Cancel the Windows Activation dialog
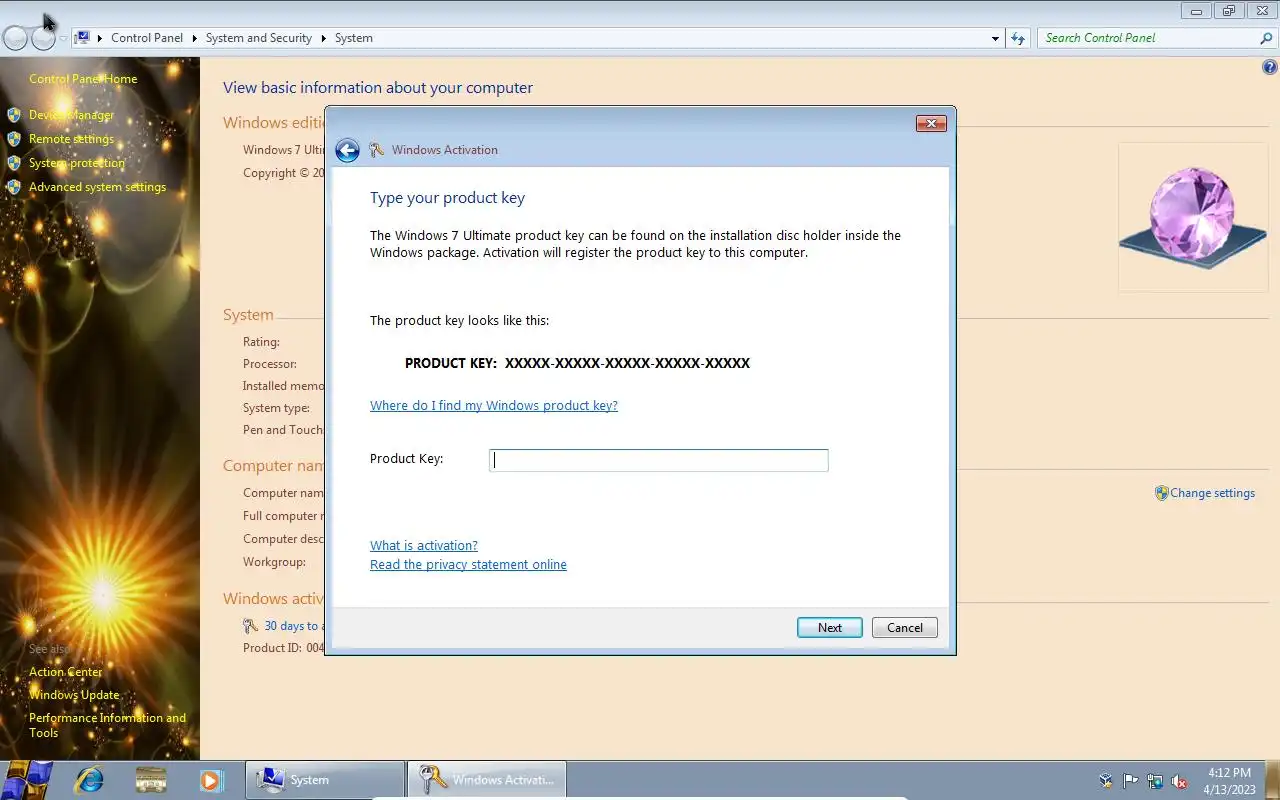Viewport: 1280px width, 800px height. [x=904, y=628]
